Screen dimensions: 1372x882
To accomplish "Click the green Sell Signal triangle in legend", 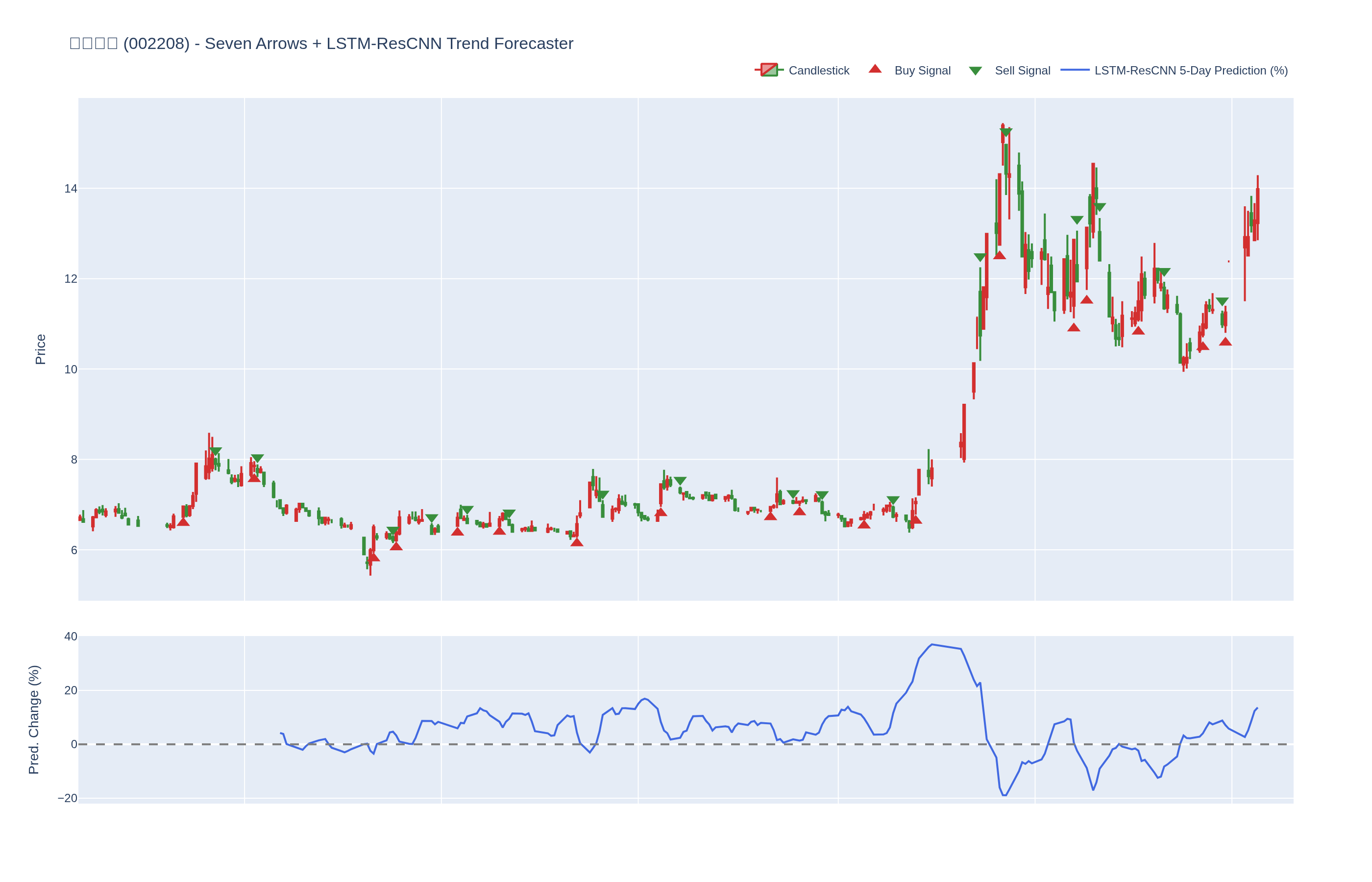I will [975, 71].
